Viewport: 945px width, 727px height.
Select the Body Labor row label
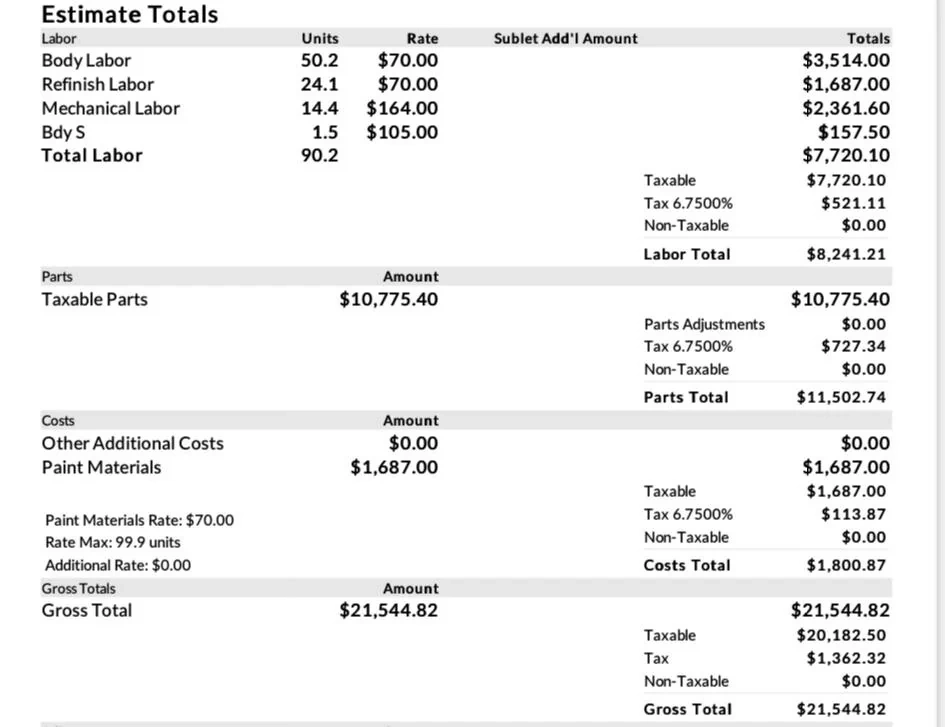86,60
